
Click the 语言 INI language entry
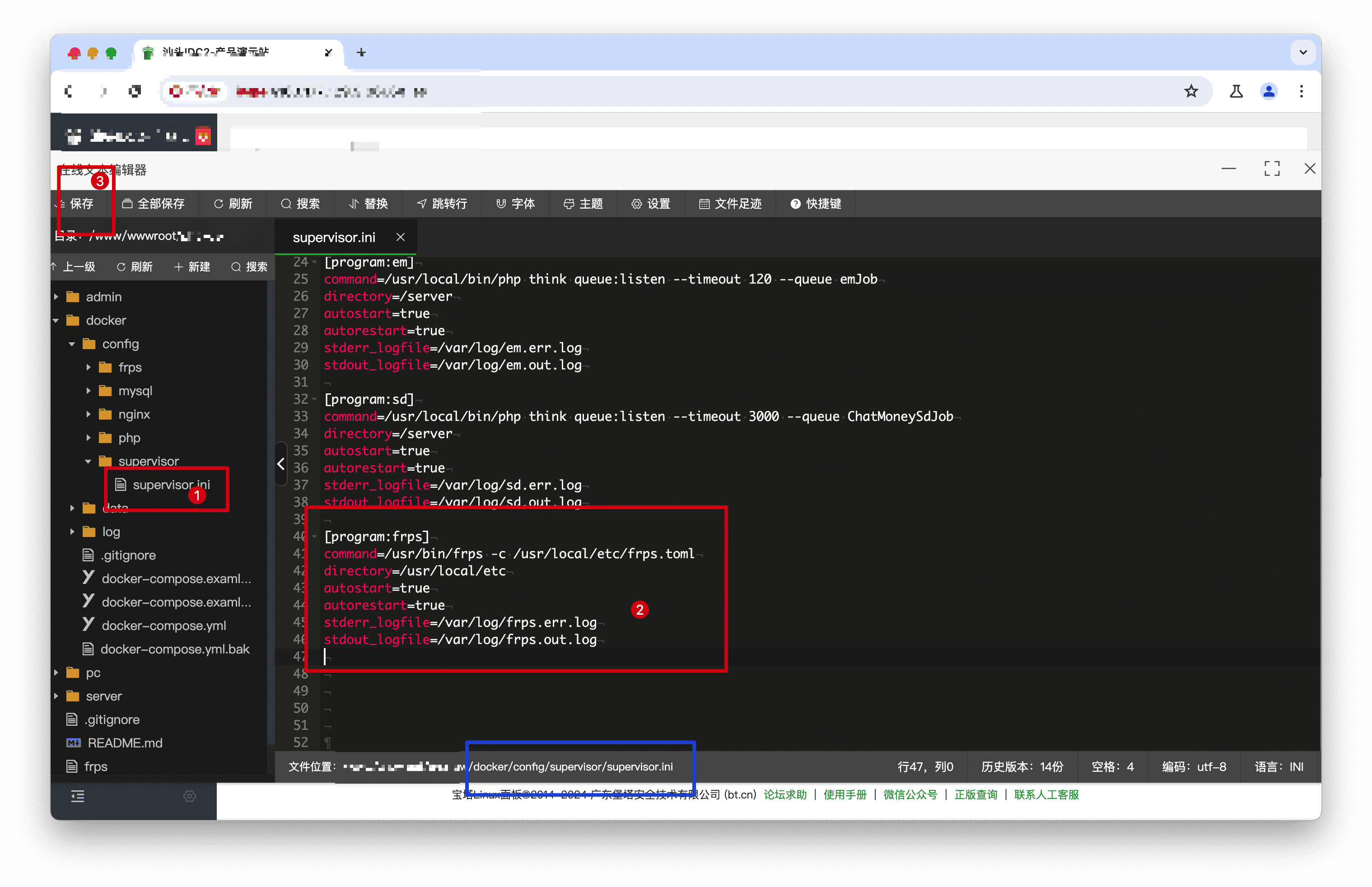point(1279,766)
